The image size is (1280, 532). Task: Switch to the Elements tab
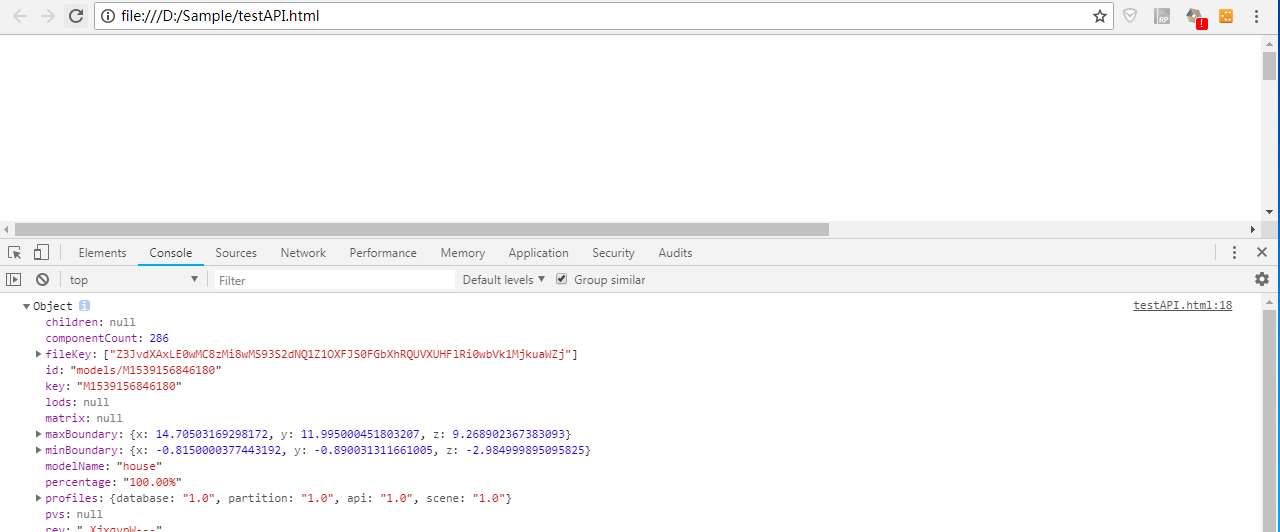tap(102, 253)
